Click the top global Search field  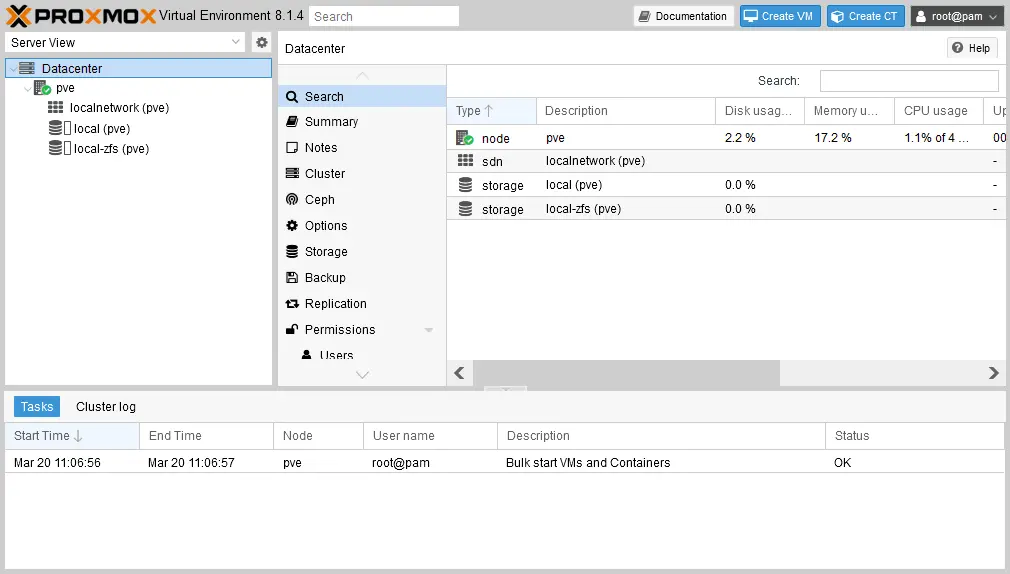[x=384, y=16]
